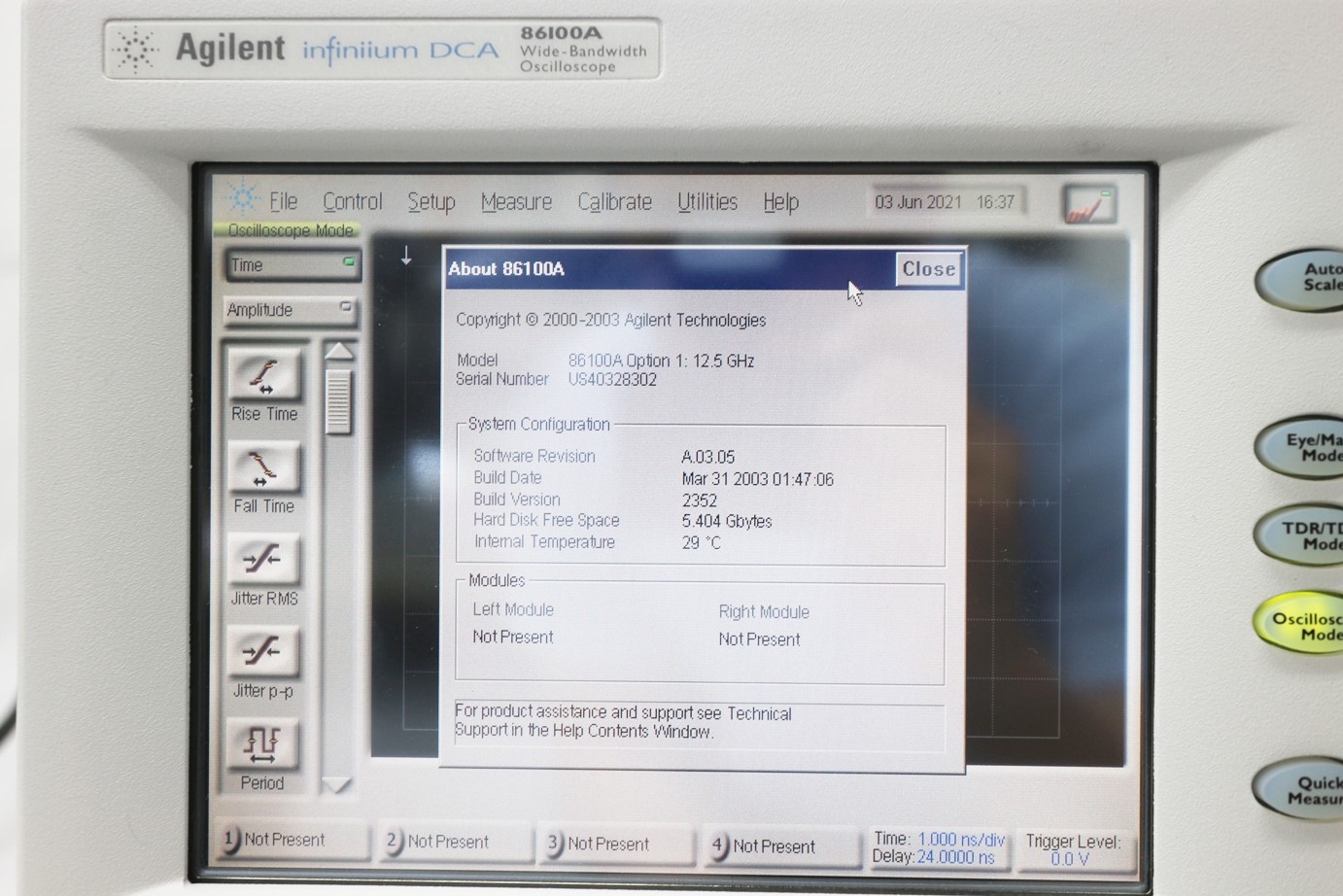Image resolution: width=1343 pixels, height=896 pixels.
Task: Open the Utilities menu
Action: point(706,202)
